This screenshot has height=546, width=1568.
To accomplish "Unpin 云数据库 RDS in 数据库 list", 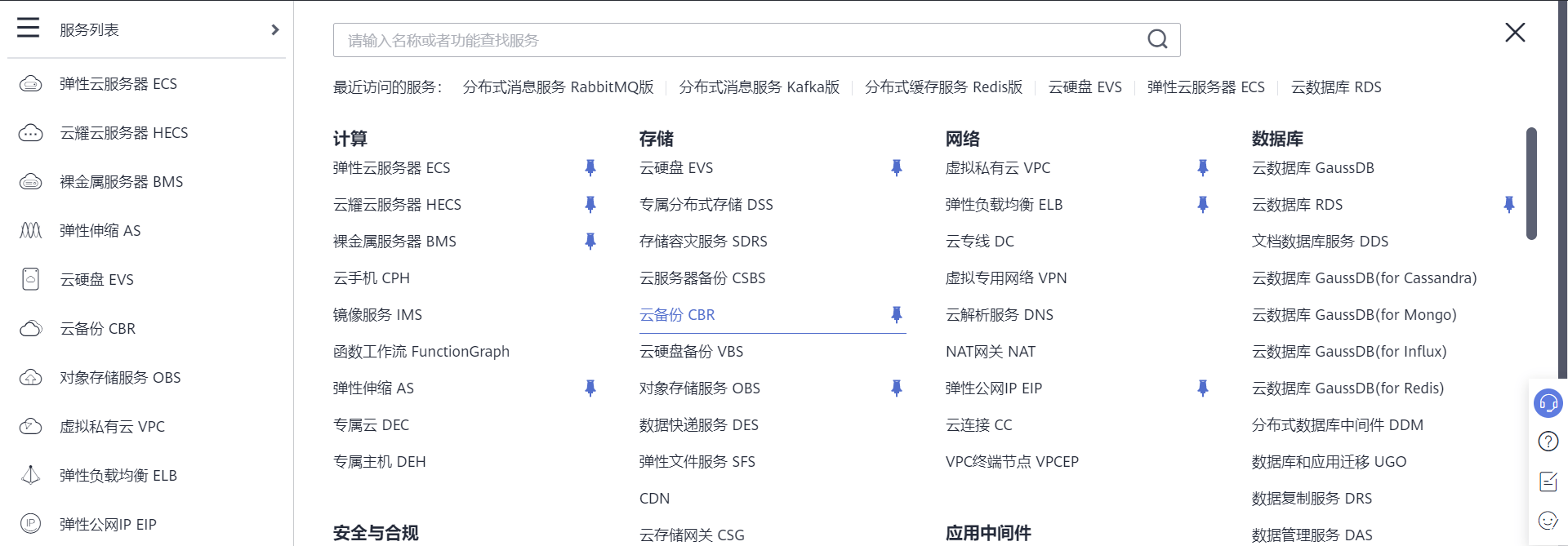I will coord(1509,204).
